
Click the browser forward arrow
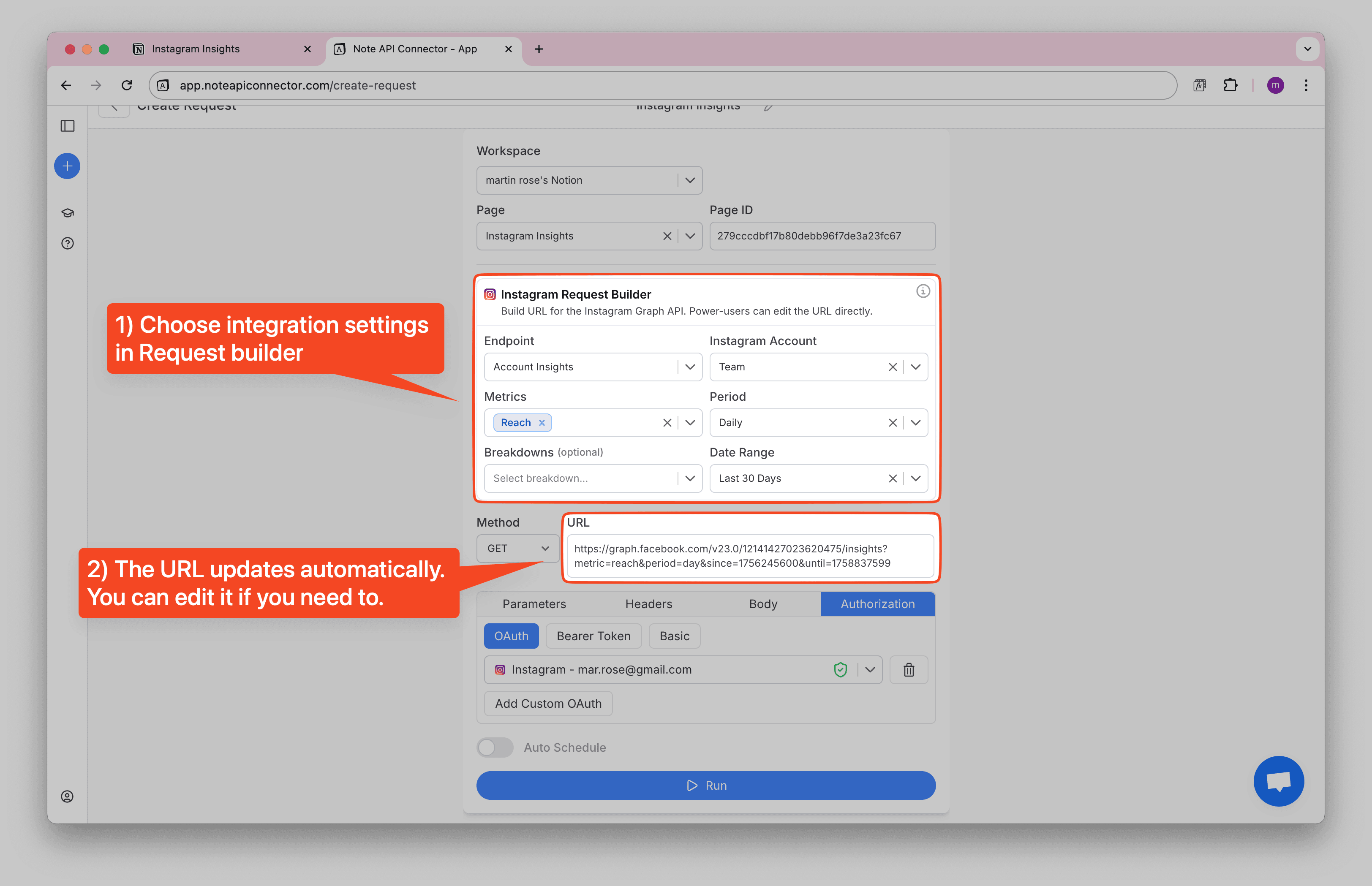coord(96,85)
